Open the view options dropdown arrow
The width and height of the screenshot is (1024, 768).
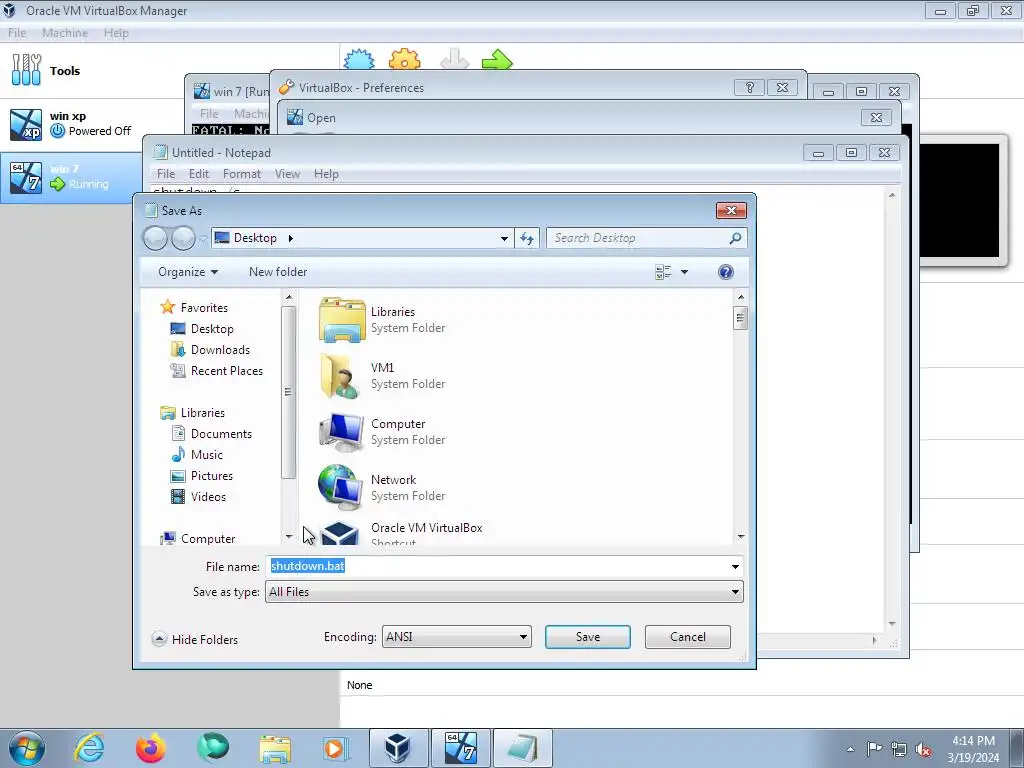(x=684, y=272)
